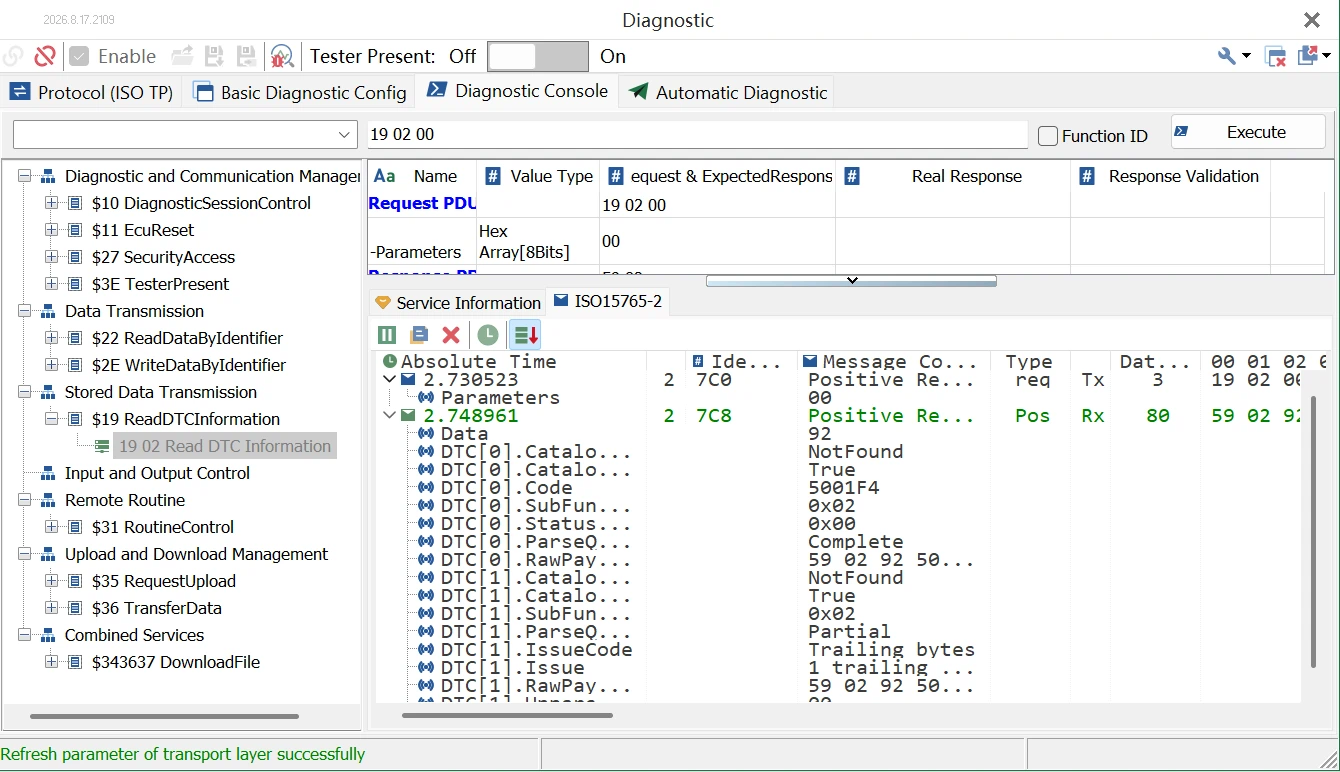This screenshot has height=772, width=1340.
Task: Click the grayed save-transfer icon before bug icon
Action: coord(246,56)
